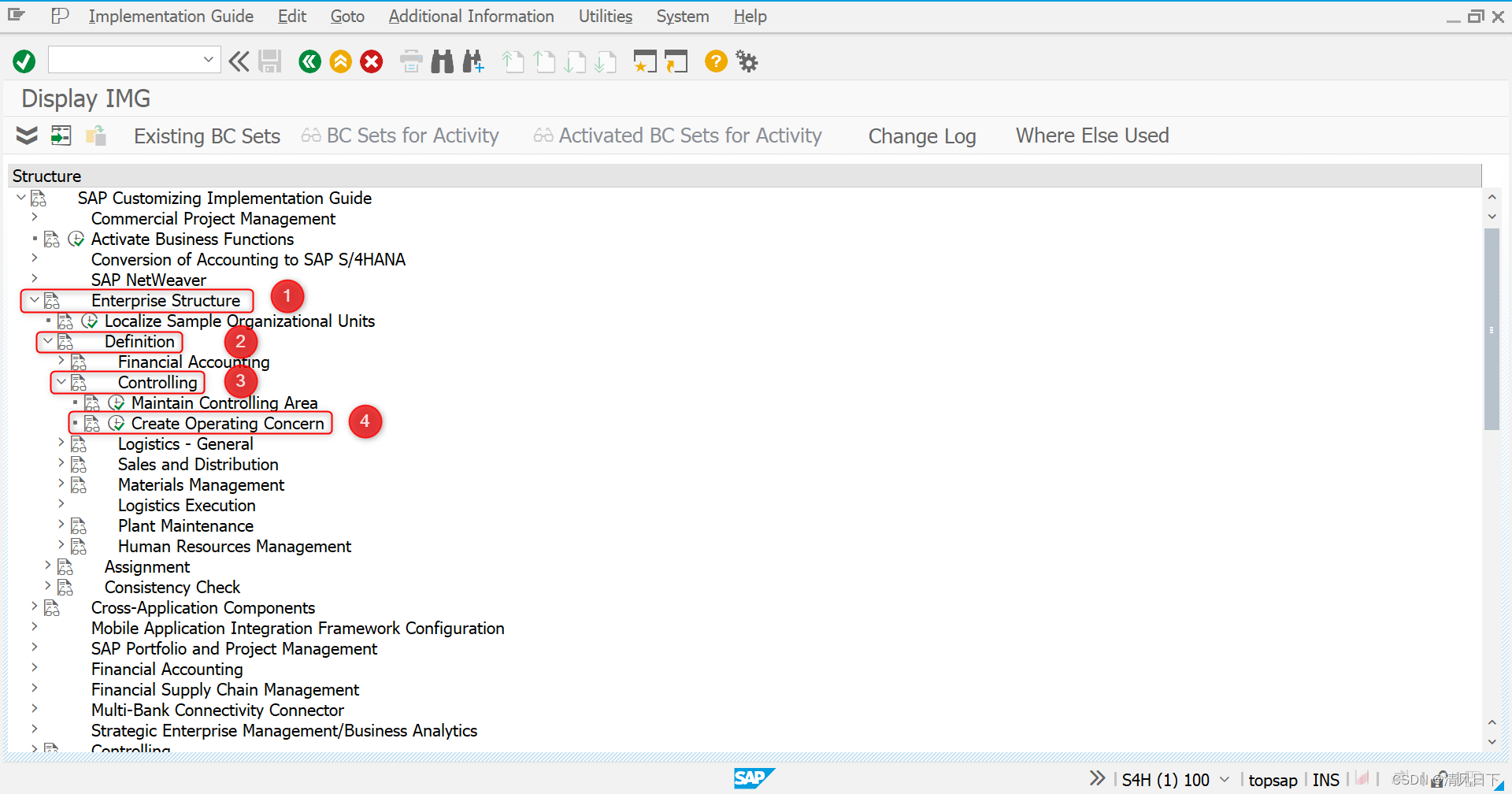Click the position-on-node icon in application toolbar
The width and height of the screenshot is (1512, 794).
pos(61,135)
